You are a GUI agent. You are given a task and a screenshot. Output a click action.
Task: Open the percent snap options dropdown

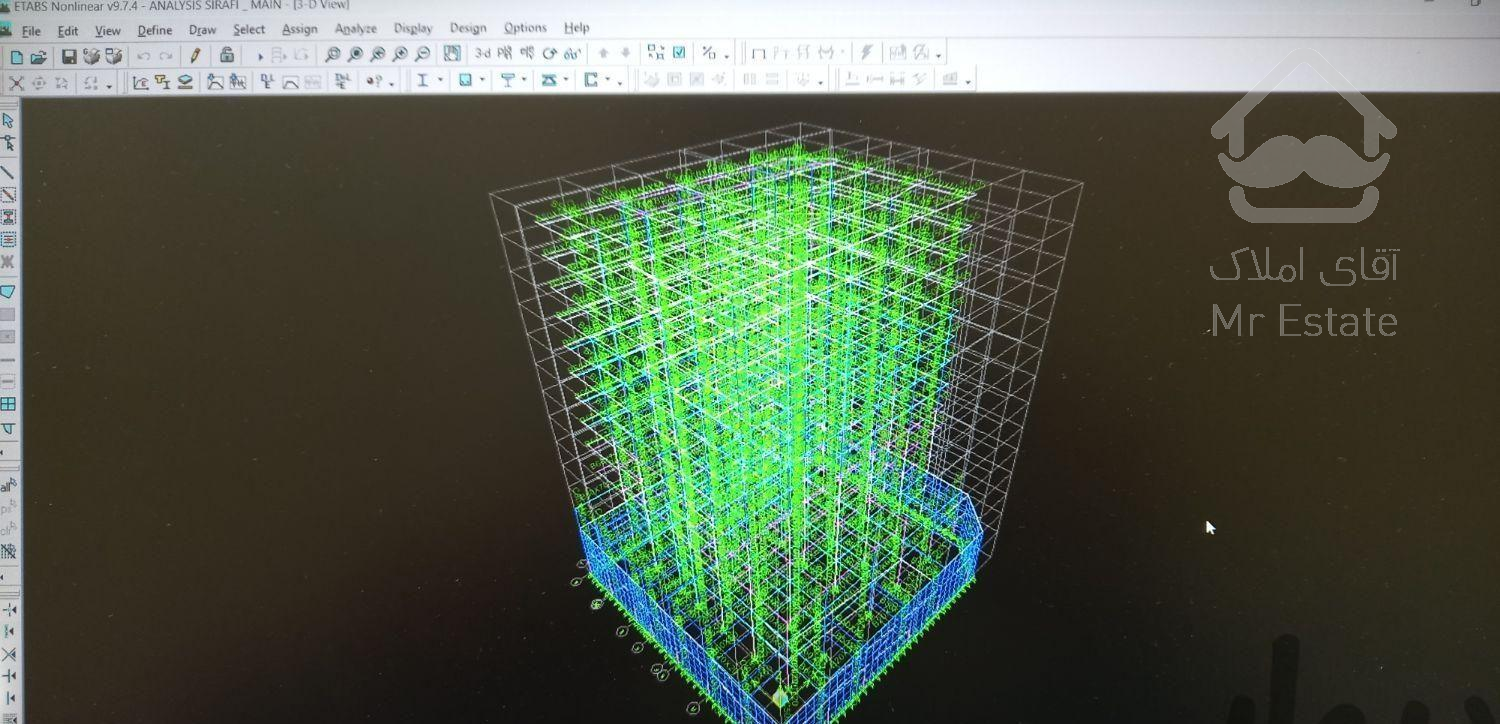727,55
